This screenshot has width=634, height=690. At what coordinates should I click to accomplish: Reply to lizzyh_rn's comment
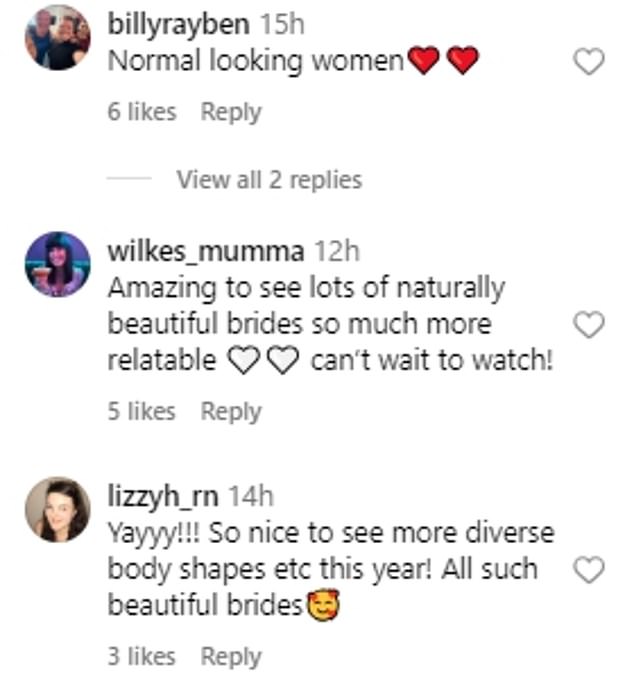click(230, 657)
